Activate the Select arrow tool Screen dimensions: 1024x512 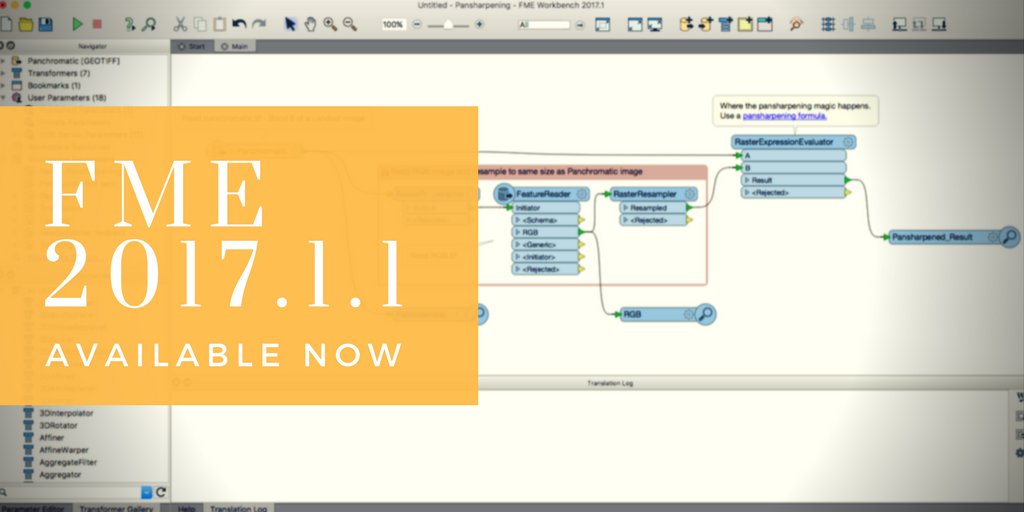(x=291, y=25)
